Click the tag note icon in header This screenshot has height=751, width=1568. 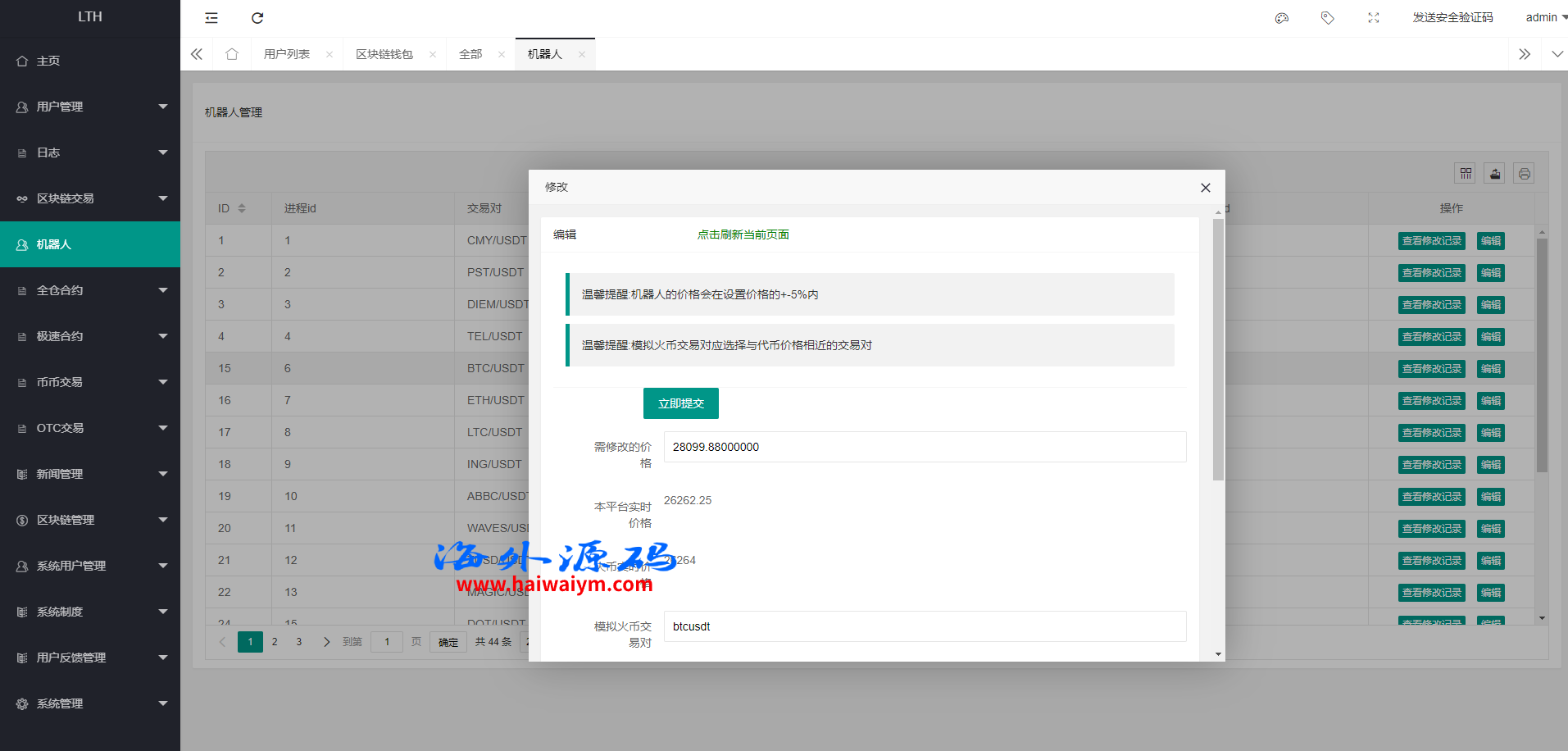click(1328, 18)
